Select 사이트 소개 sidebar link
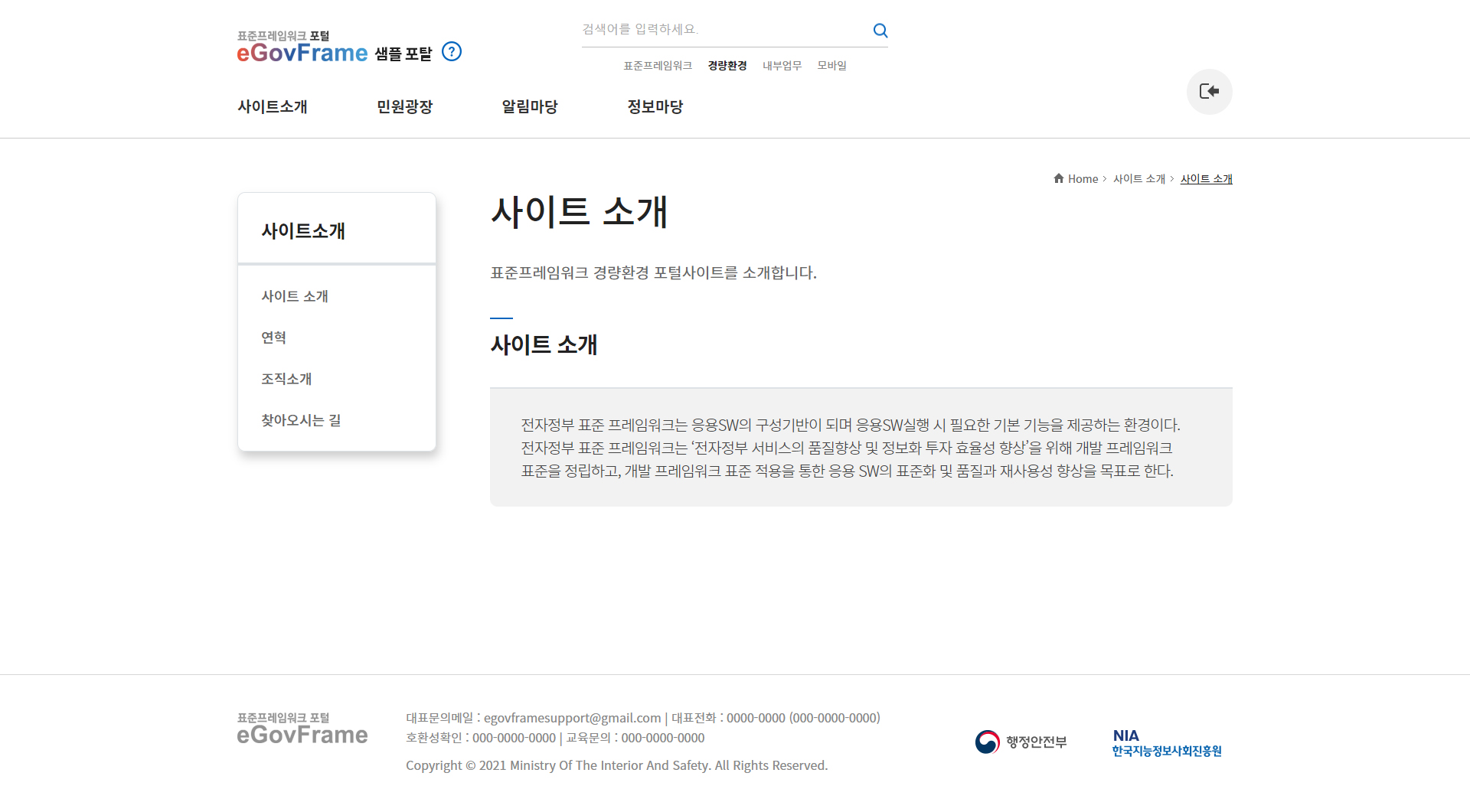The image size is (1470, 812). click(x=295, y=296)
